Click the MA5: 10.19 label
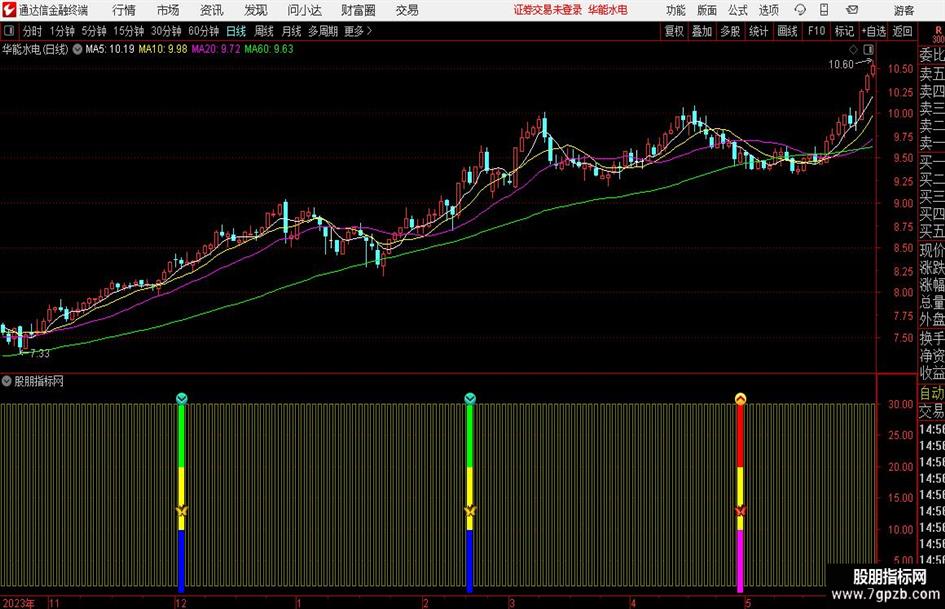 pos(110,49)
